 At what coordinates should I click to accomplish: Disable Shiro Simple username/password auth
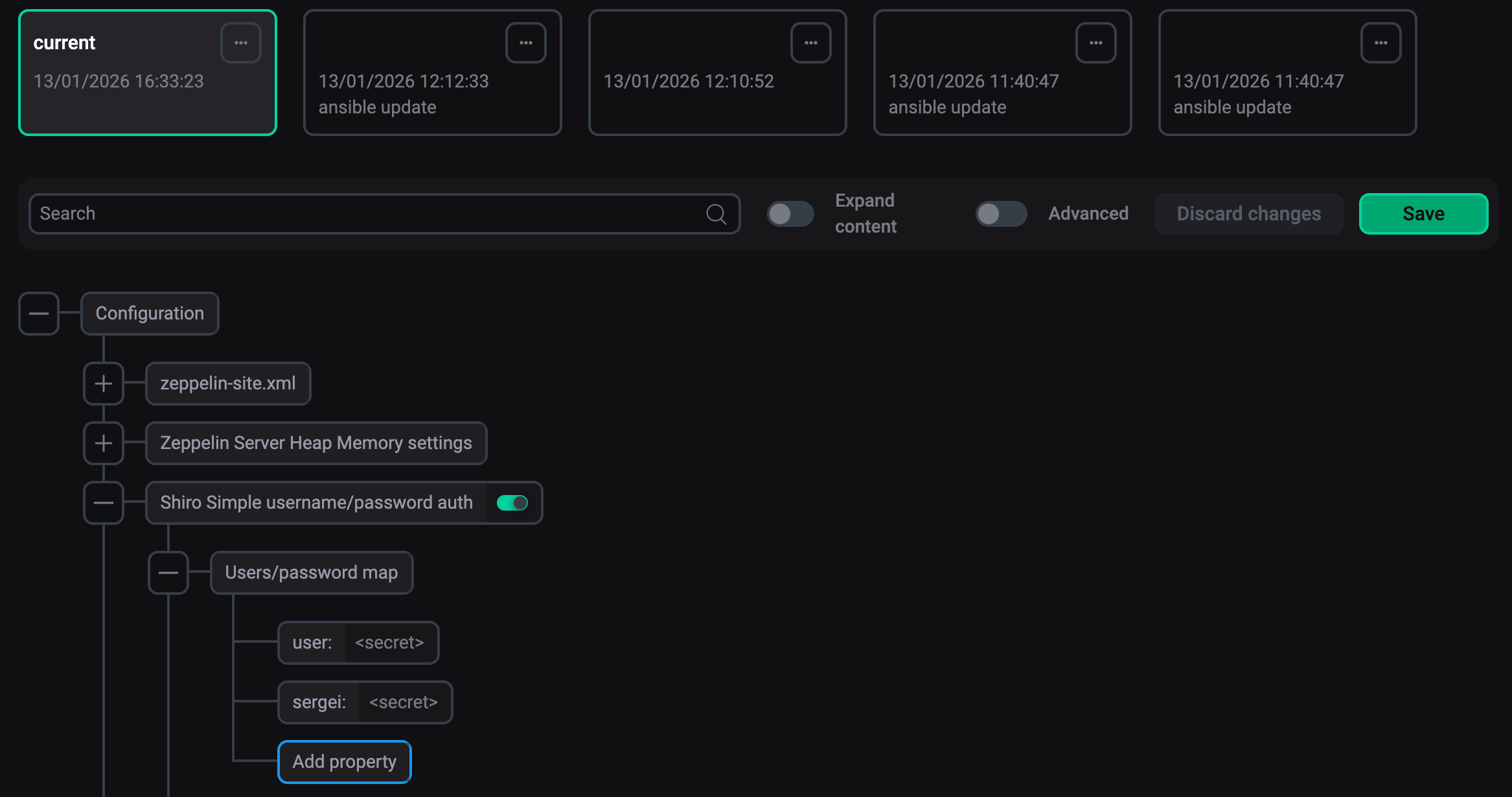click(x=512, y=502)
